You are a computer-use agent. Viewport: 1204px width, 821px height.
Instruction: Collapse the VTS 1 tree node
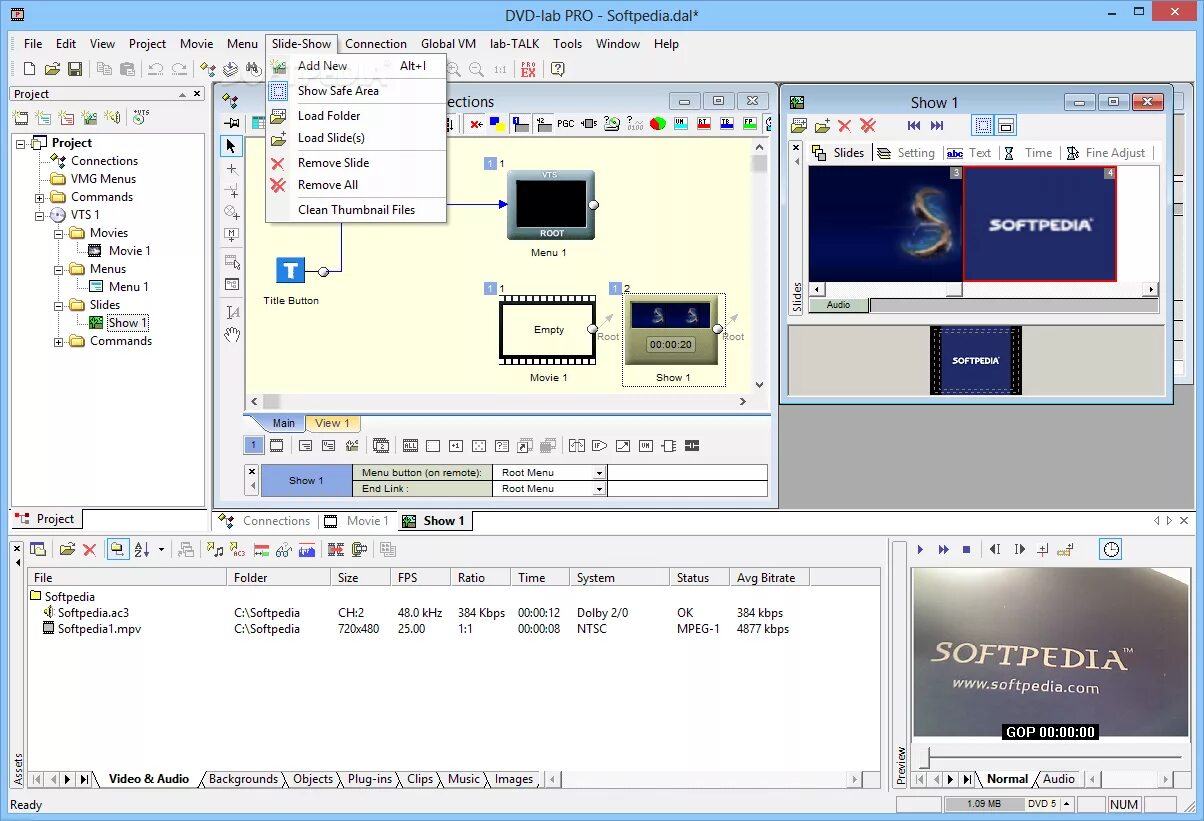click(40, 215)
